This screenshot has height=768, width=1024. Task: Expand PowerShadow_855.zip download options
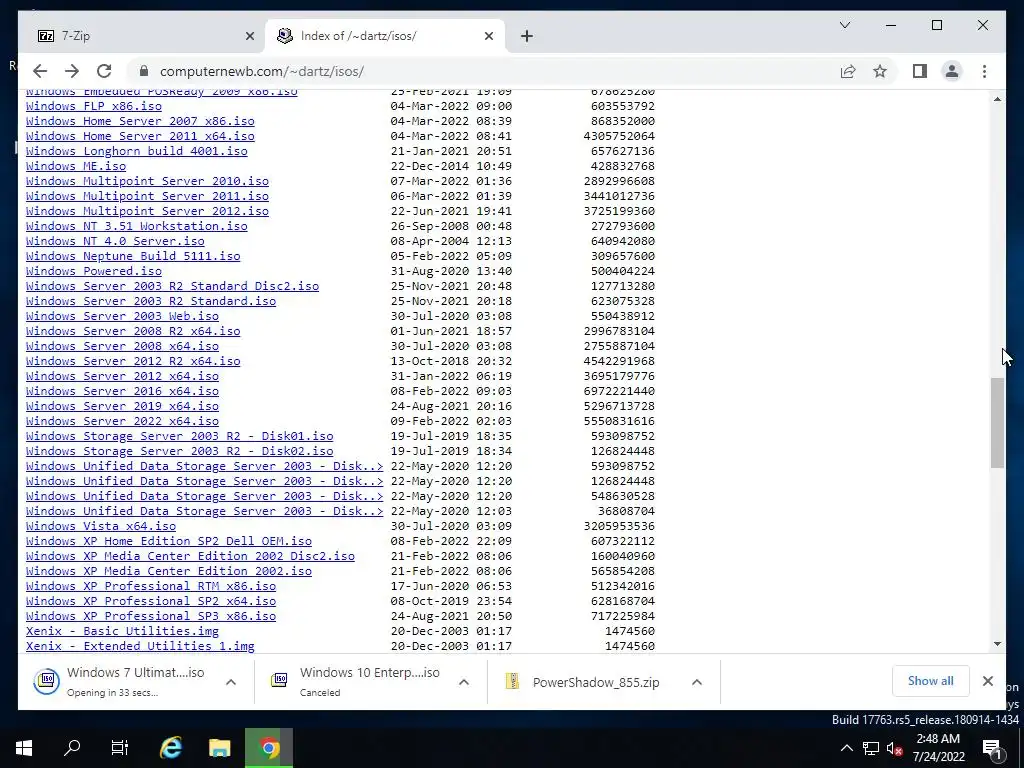click(697, 682)
